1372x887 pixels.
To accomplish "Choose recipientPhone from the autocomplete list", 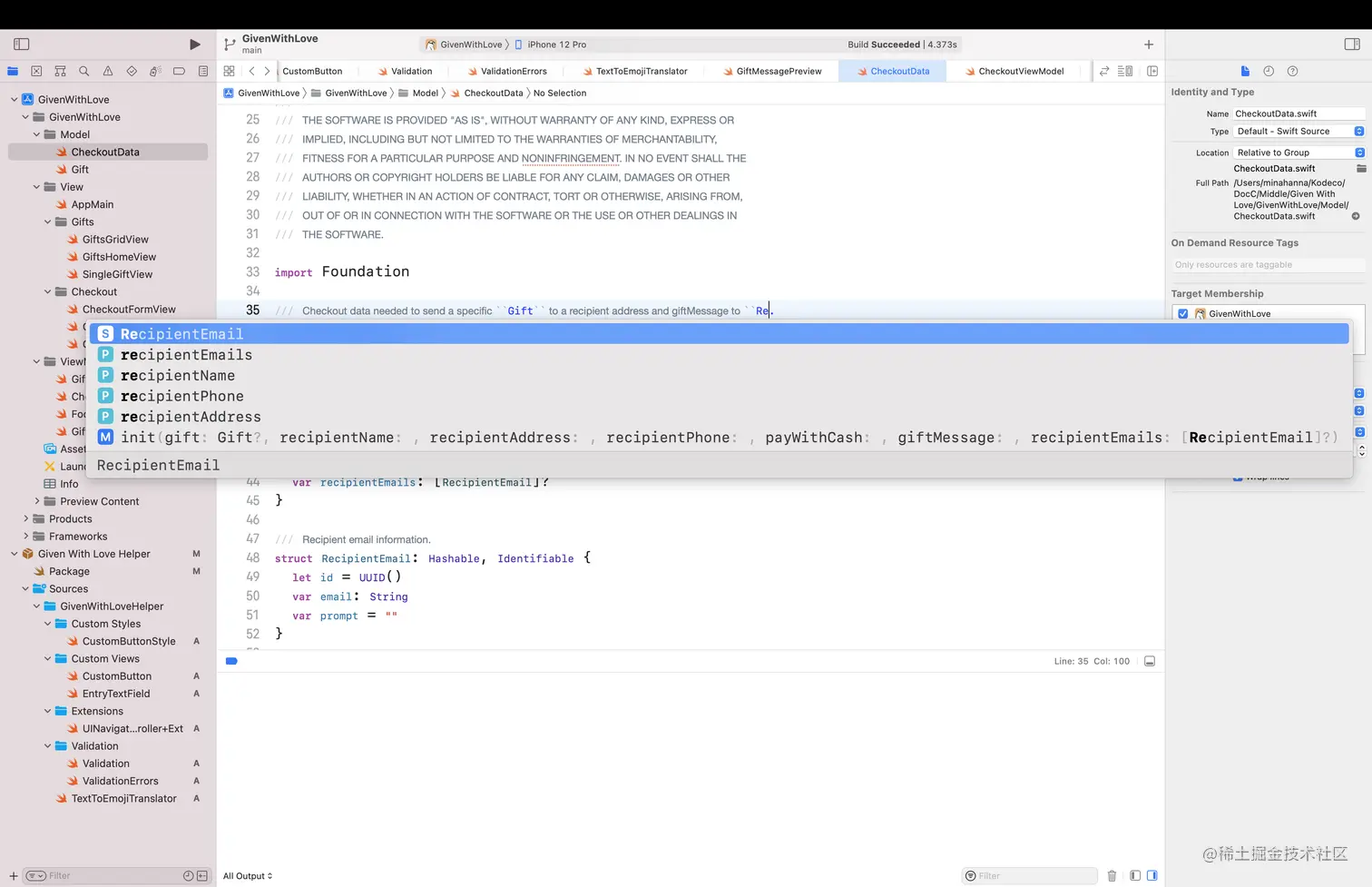I will 720,396.
